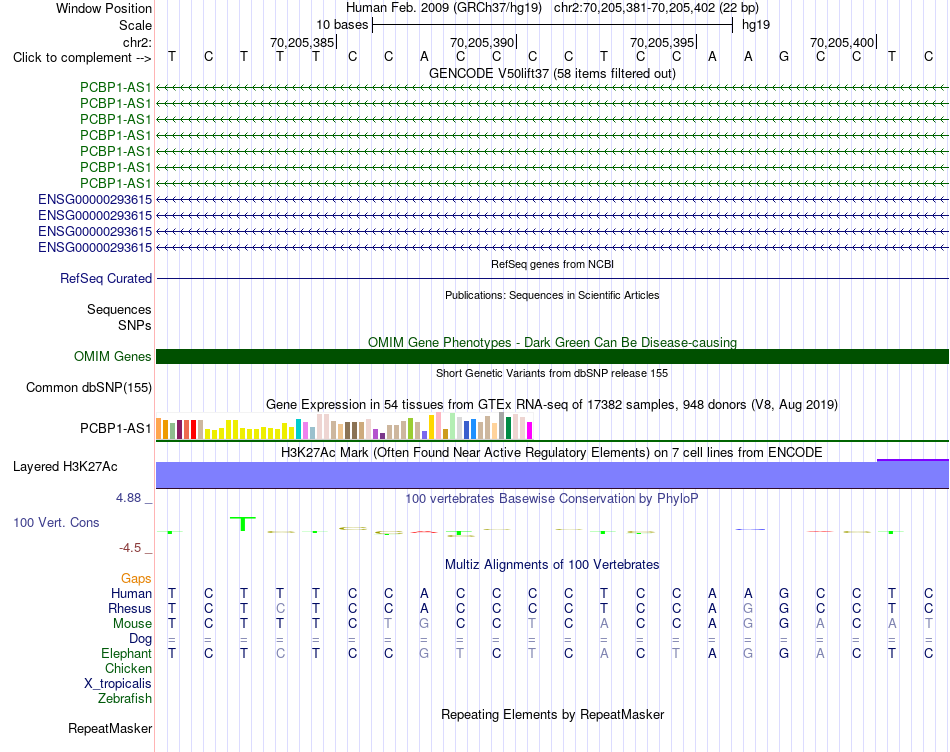The width and height of the screenshot is (950, 752).
Task: Click the OMIM Genes label
Action: pyautogui.click(x=112, y=356)
